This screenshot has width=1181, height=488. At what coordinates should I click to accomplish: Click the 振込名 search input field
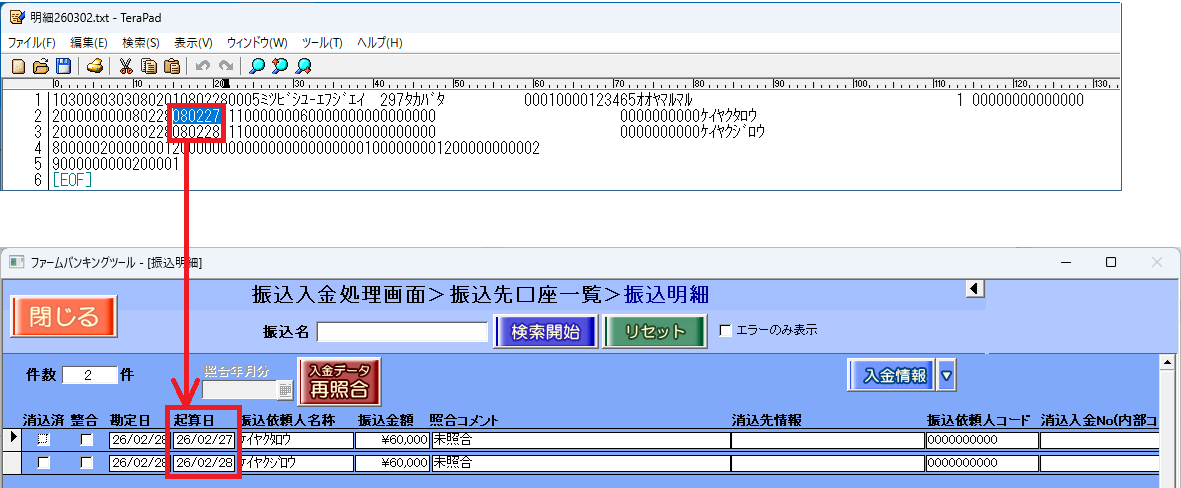click(x=402, y=332)
